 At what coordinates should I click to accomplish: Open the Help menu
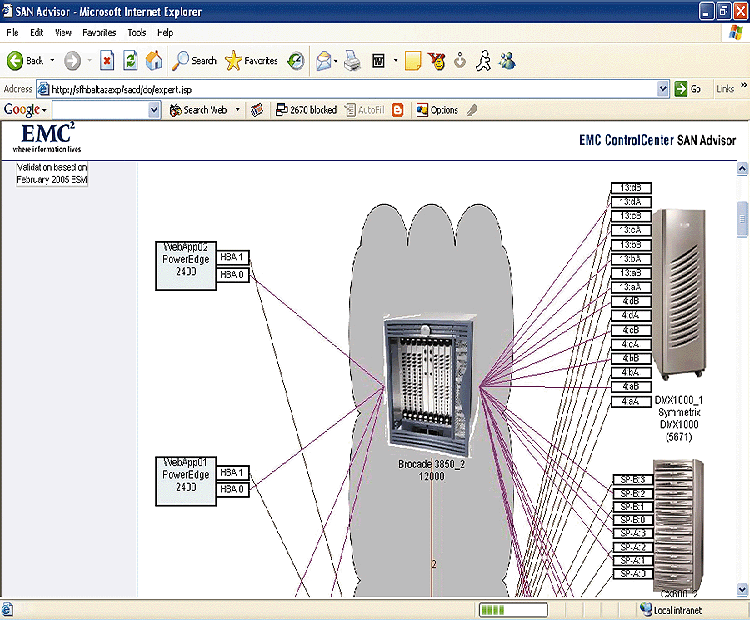[x=165, y=33]
